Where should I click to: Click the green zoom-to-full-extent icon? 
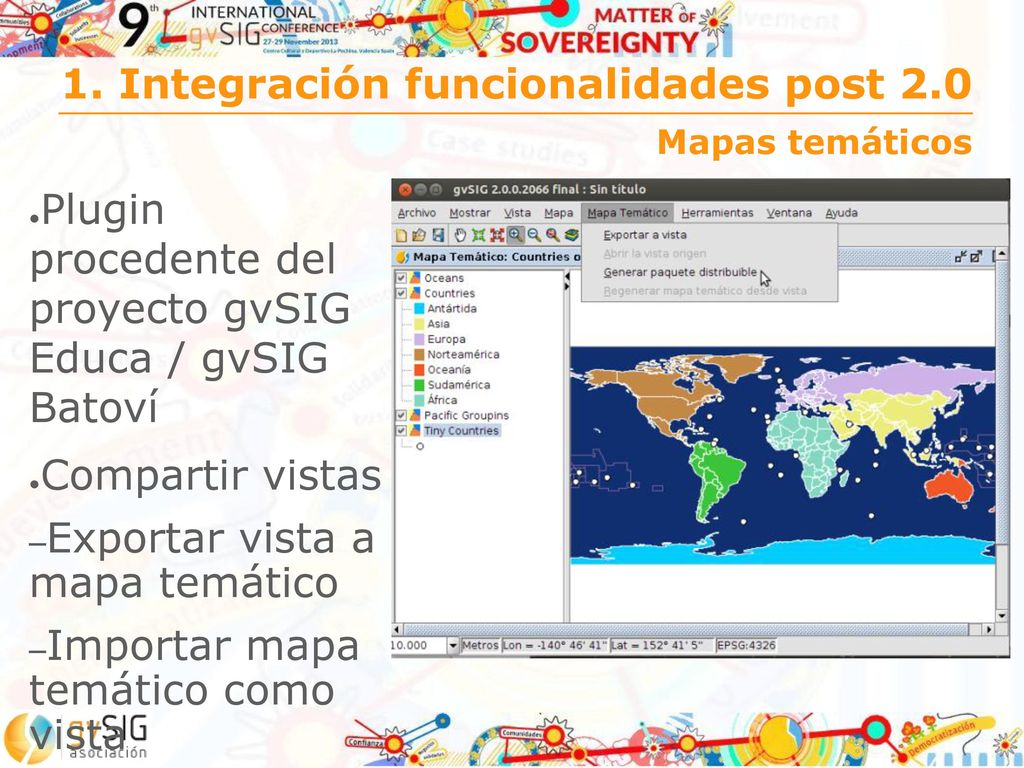point(479,235)
